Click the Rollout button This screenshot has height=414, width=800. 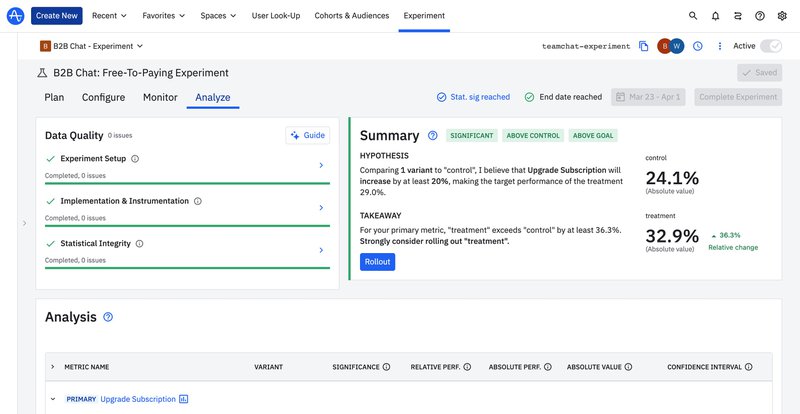tap(377, 262)
